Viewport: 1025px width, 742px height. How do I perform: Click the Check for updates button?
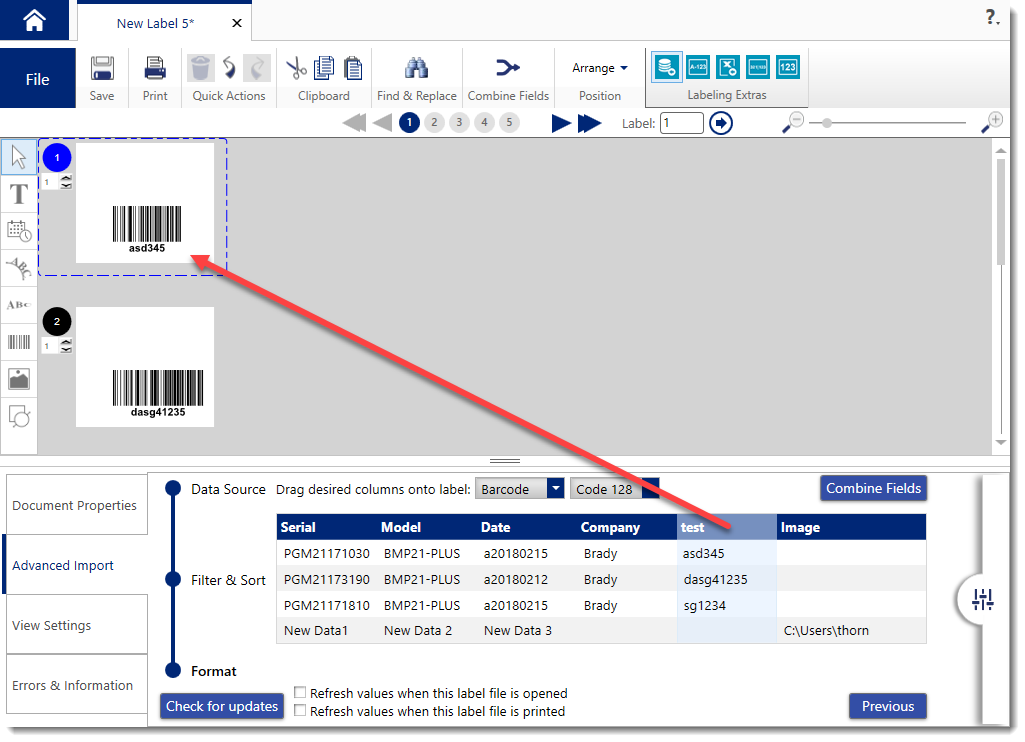tap(222, 706)
